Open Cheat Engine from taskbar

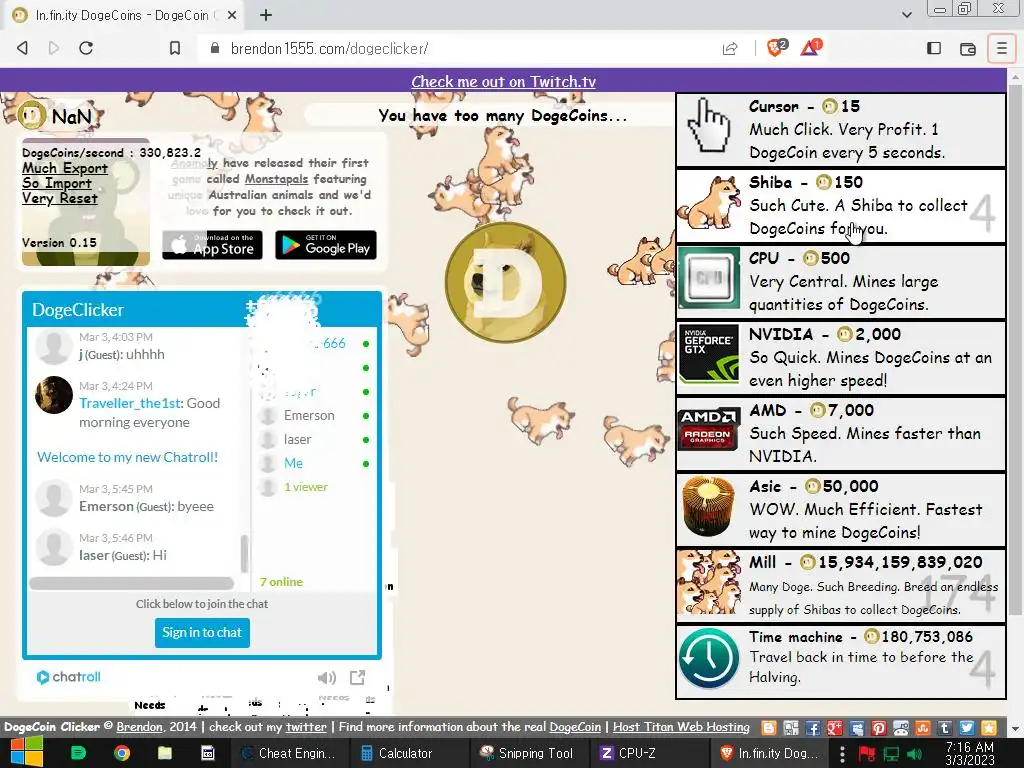click(287, 753)
